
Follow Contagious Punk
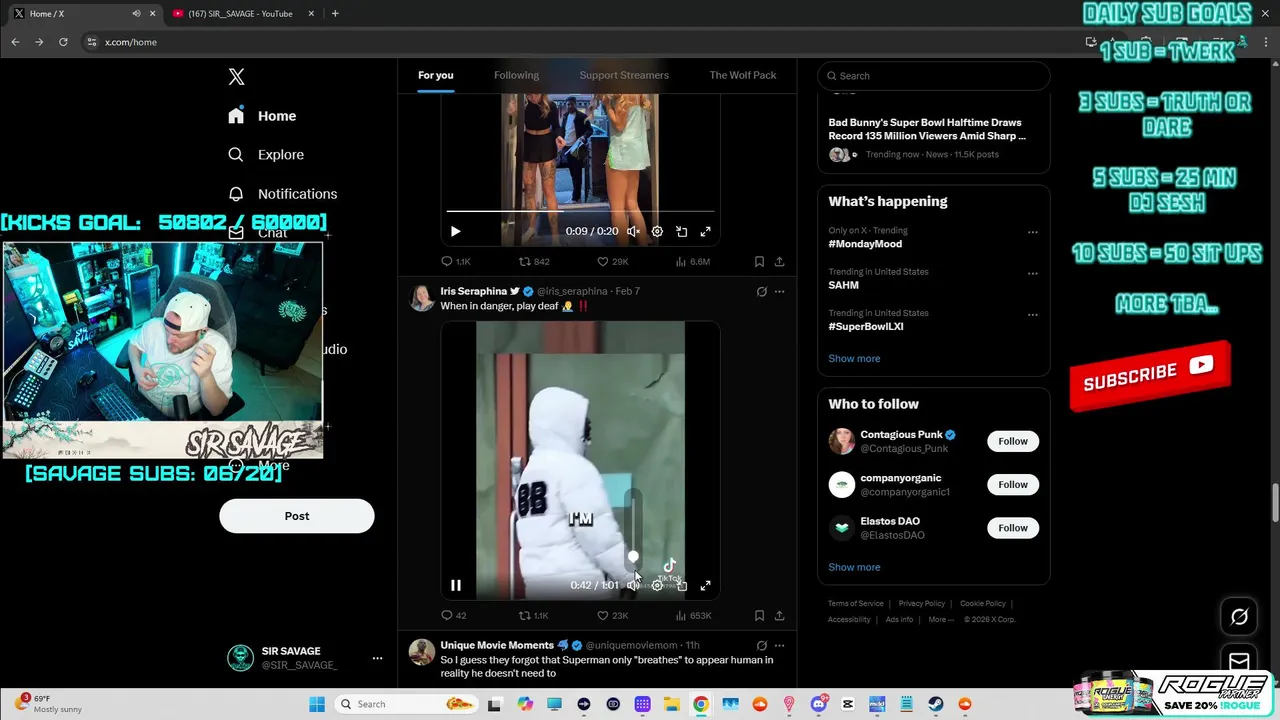[x=1013, y=441]
